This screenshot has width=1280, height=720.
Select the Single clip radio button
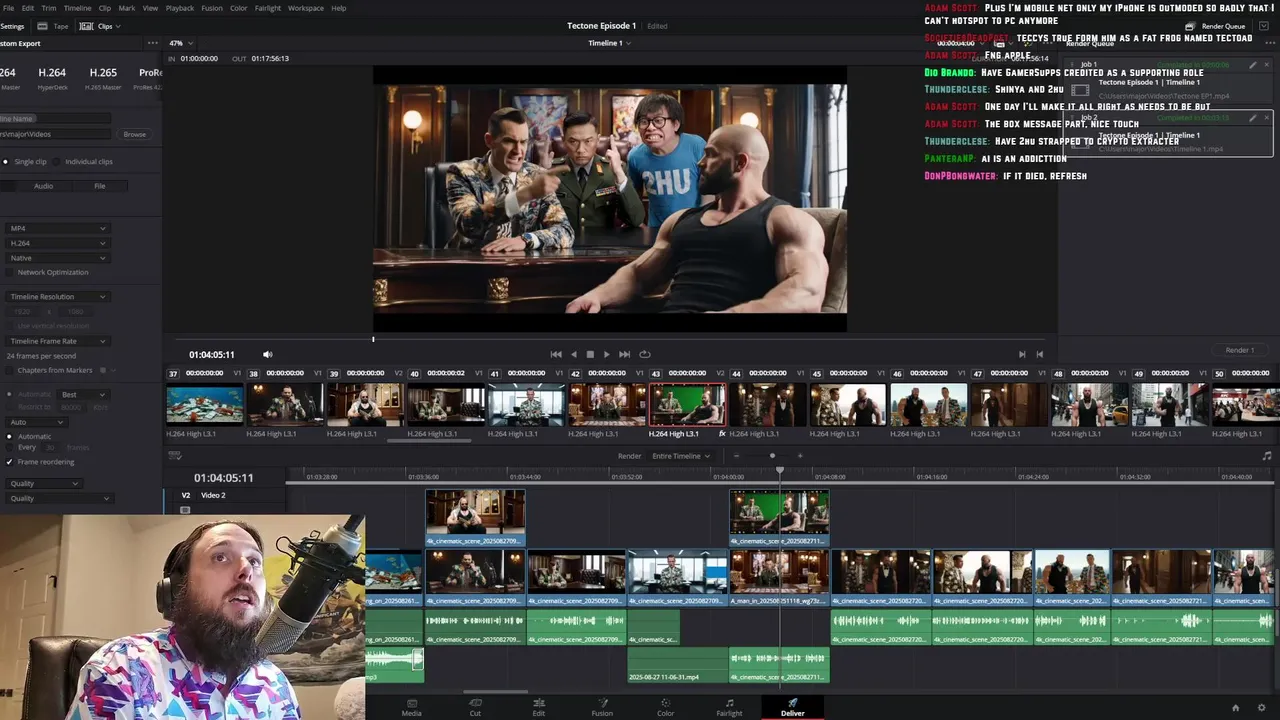tap(5, 161)
